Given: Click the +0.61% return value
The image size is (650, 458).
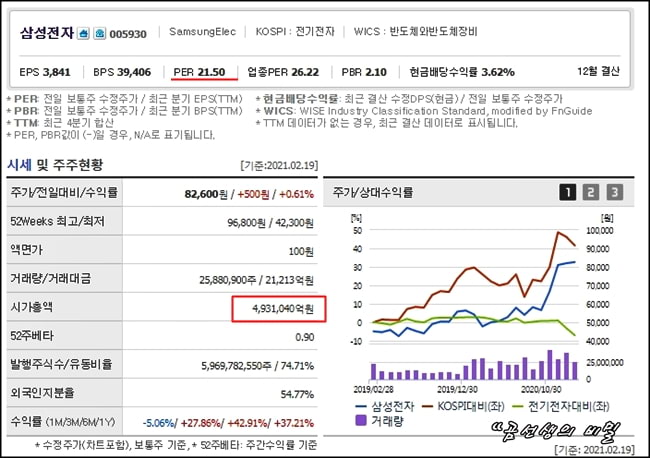Looking at the screenshot, I should [296, 194].
